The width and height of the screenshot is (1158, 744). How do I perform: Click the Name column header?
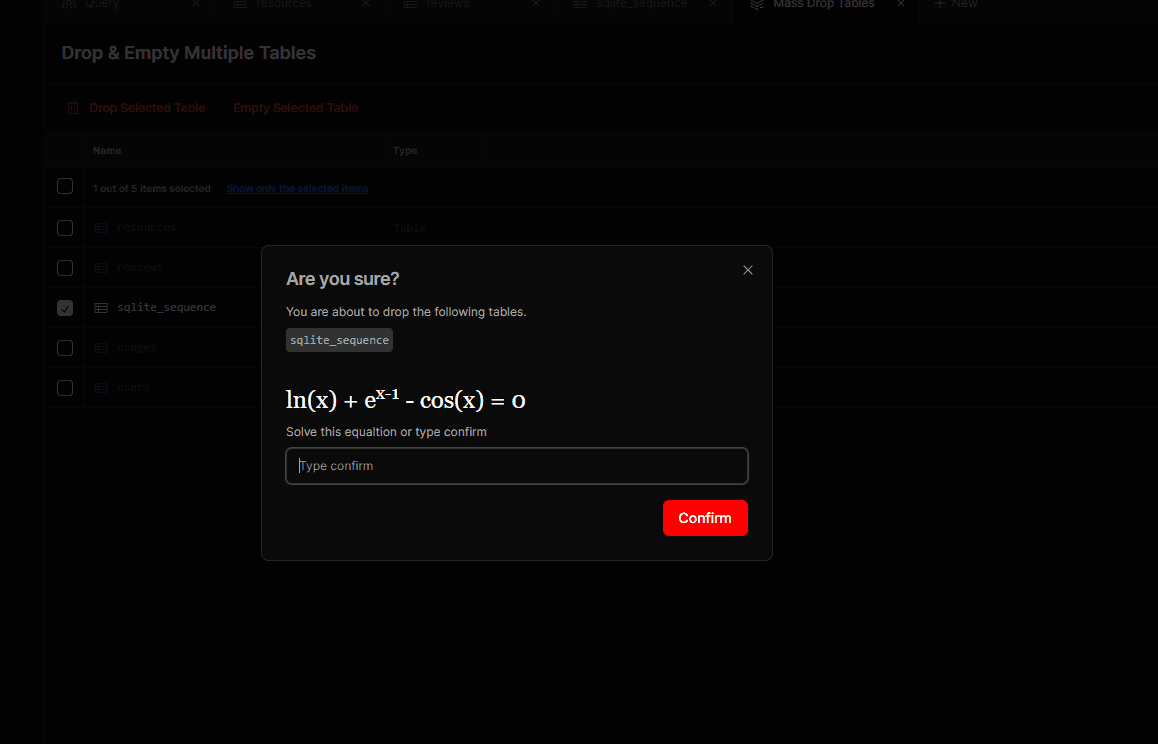107,151
